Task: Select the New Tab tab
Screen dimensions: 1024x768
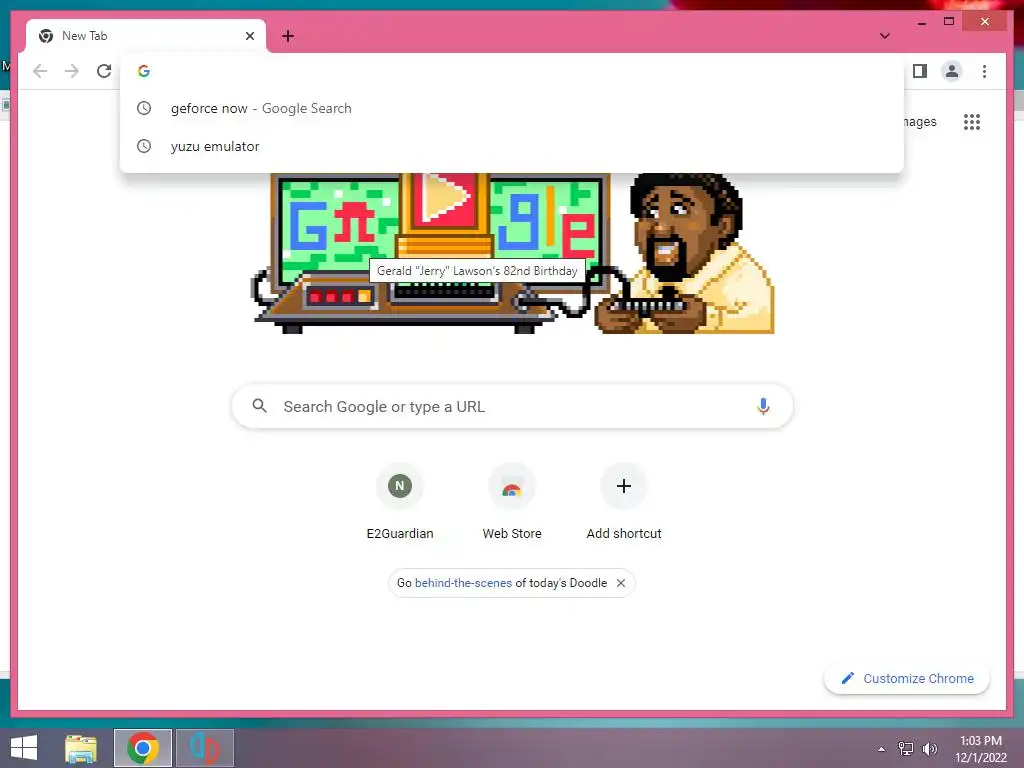Action: (x=146, y=36)
